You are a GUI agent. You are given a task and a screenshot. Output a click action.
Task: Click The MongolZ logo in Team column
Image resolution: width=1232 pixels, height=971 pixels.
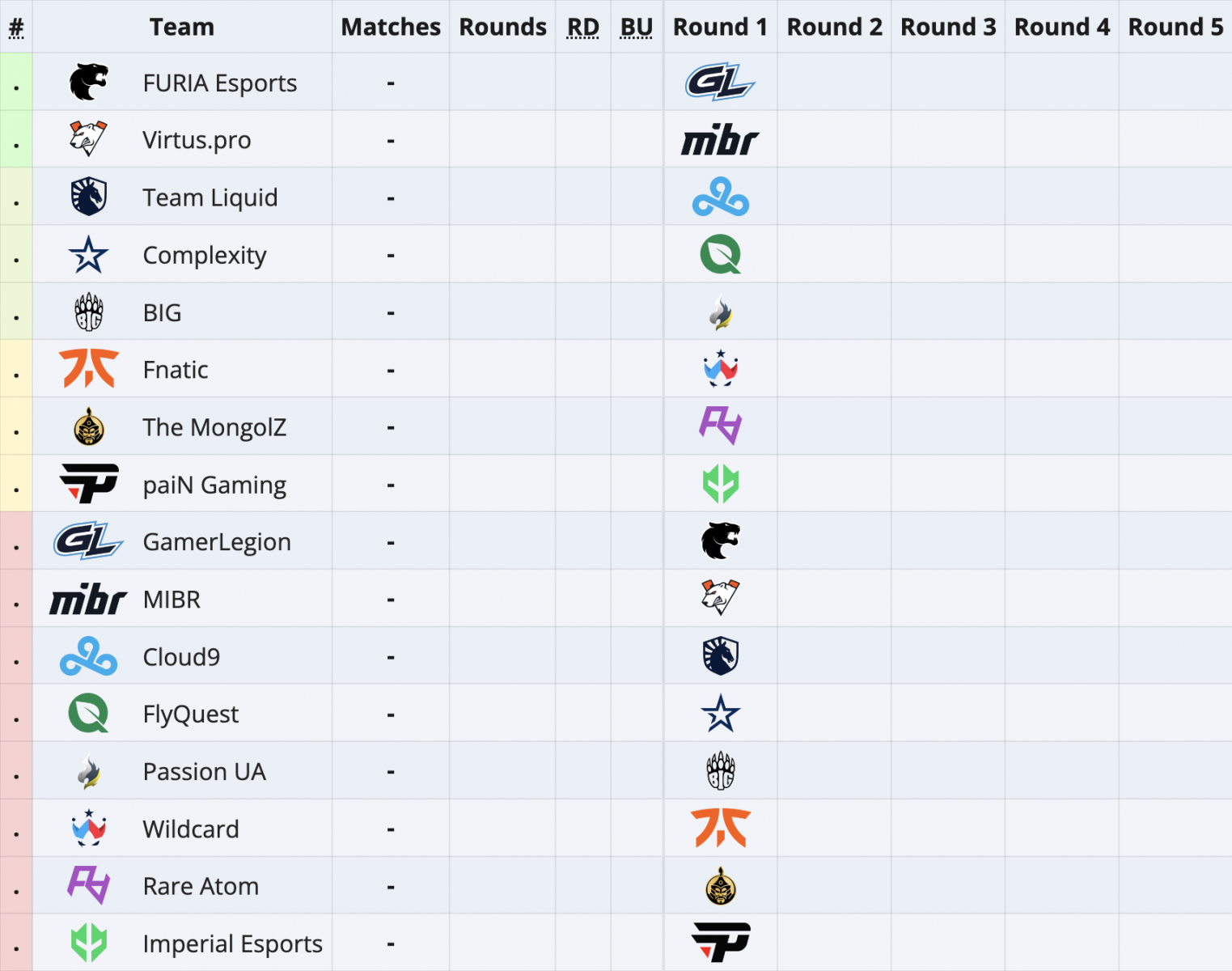click(89, 426)
